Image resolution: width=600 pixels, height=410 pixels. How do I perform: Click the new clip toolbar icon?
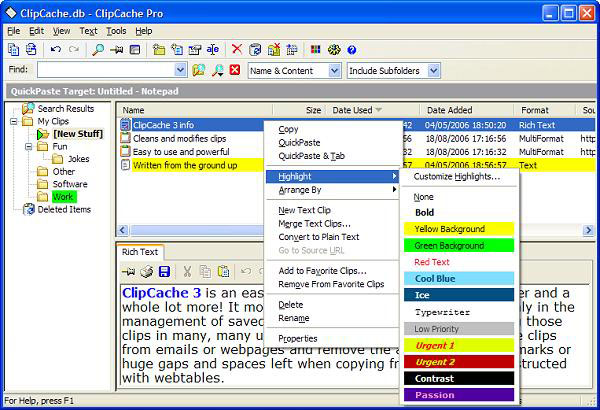point(177,49)
